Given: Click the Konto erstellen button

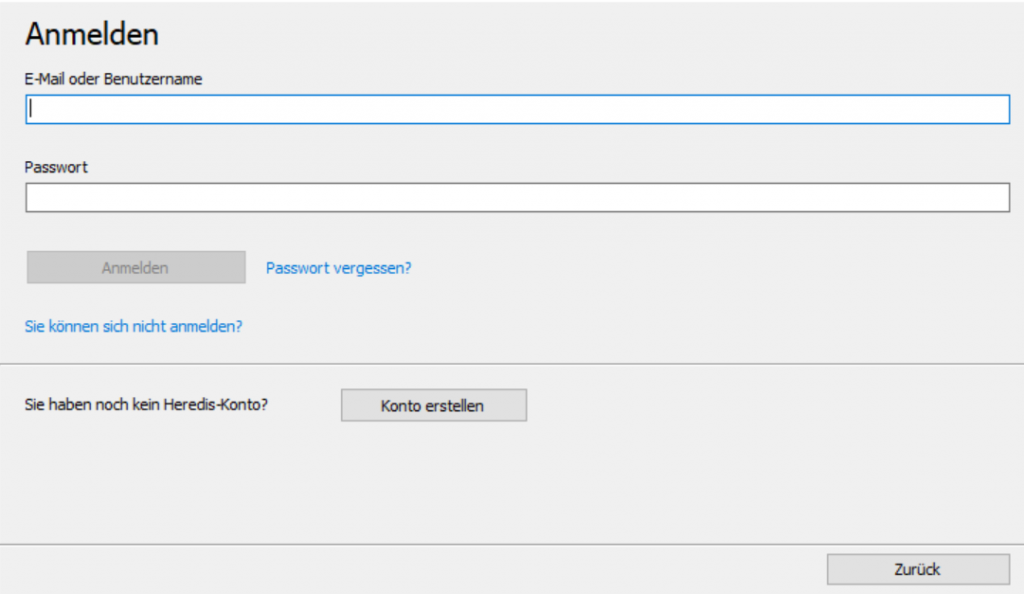Looking at the screenshot, I should coord(433,406).
